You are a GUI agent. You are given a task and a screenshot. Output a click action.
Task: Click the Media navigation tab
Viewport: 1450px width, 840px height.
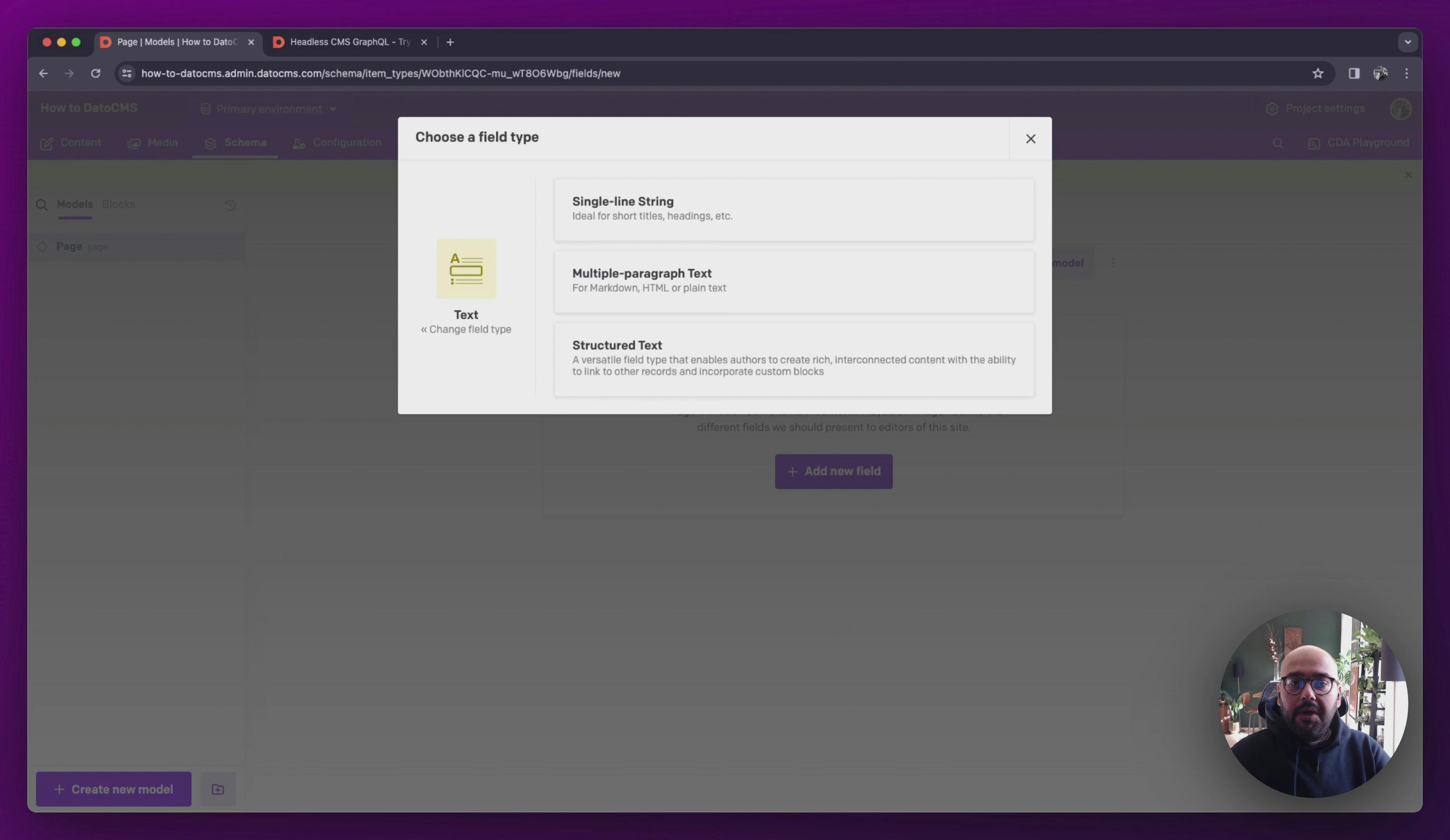point(162,142)
